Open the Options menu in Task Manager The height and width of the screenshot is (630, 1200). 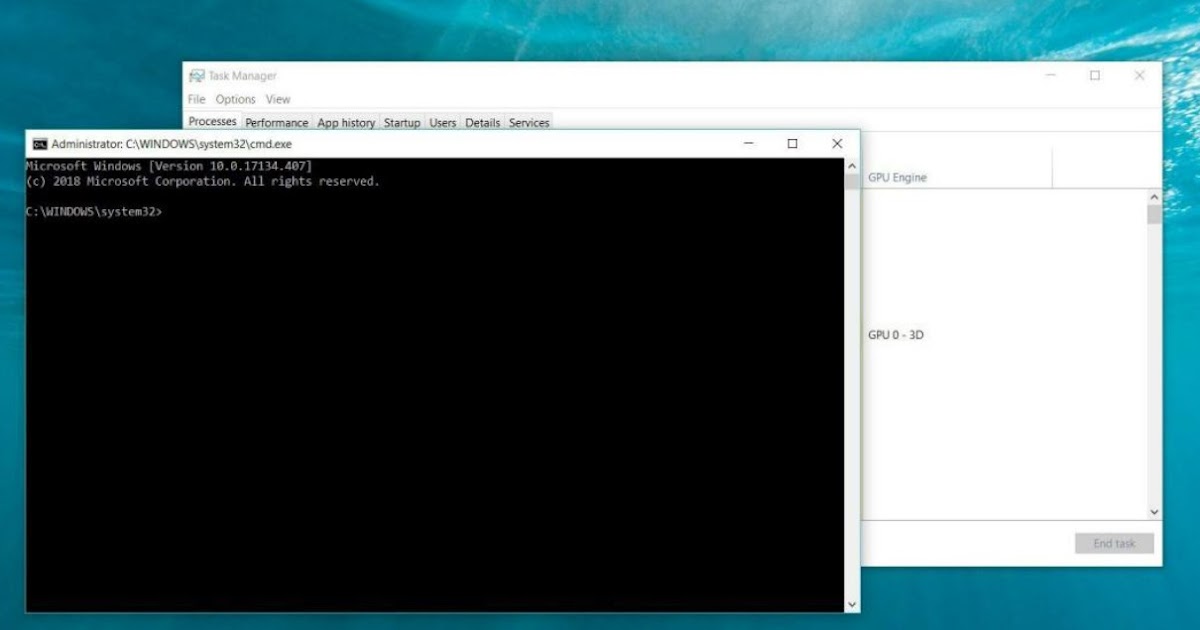tap(236, 99)
